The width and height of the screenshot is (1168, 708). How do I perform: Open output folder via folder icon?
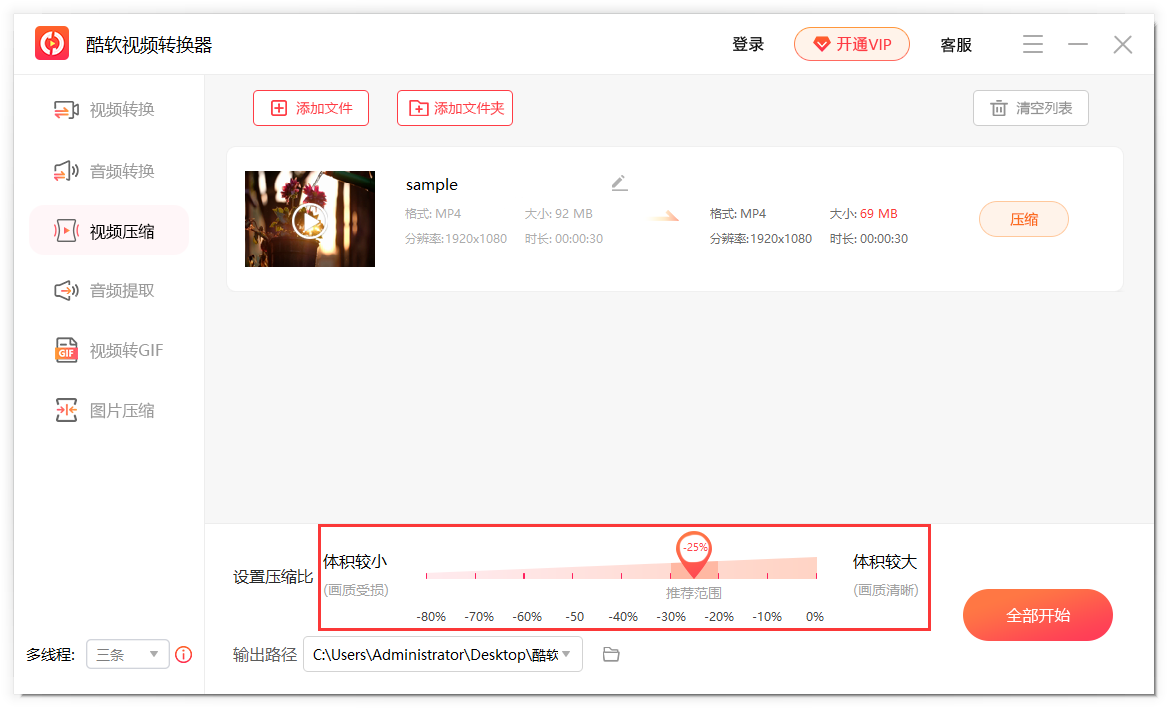[611, 654]
